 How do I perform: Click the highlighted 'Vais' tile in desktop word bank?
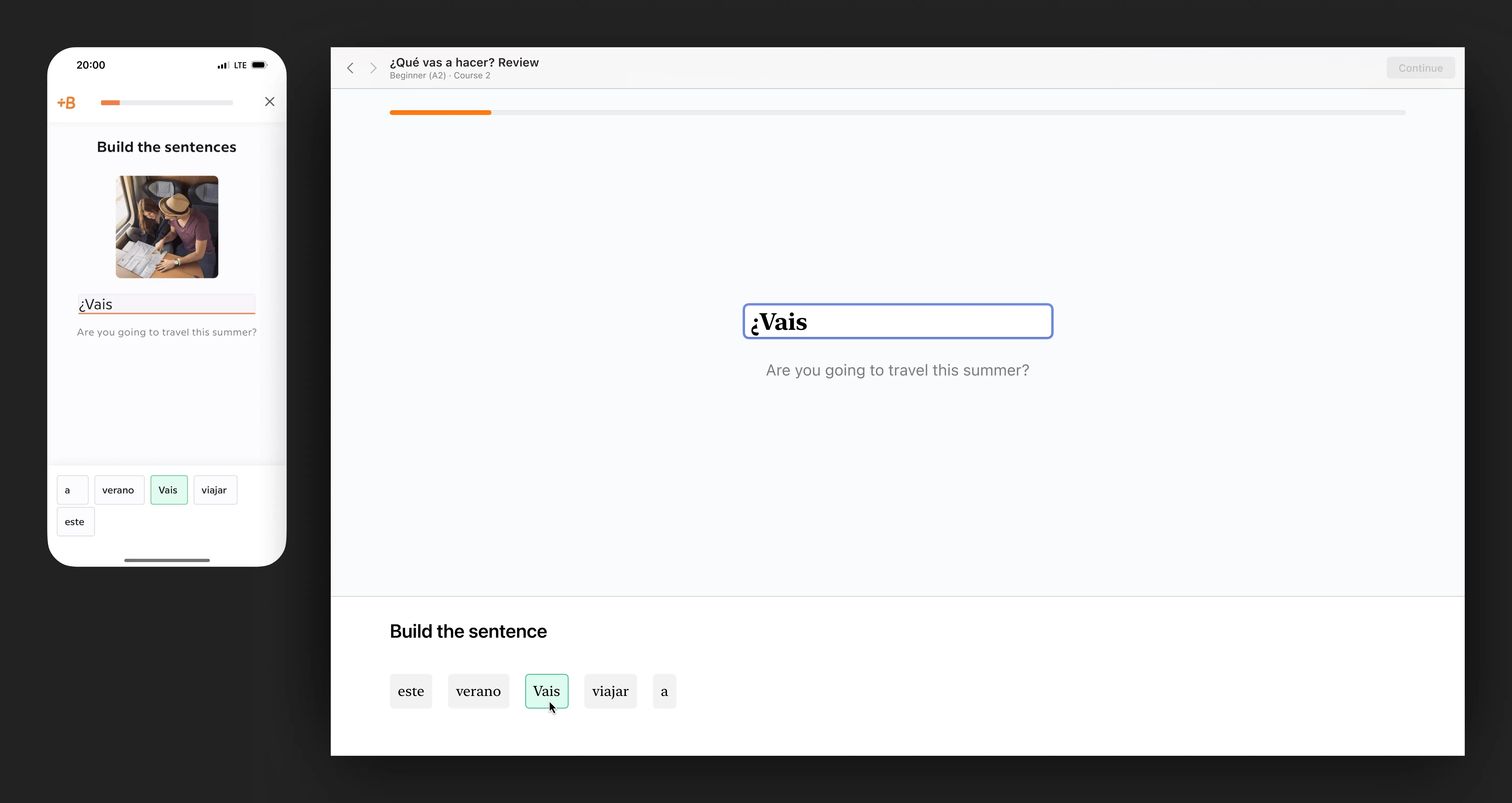547,691
